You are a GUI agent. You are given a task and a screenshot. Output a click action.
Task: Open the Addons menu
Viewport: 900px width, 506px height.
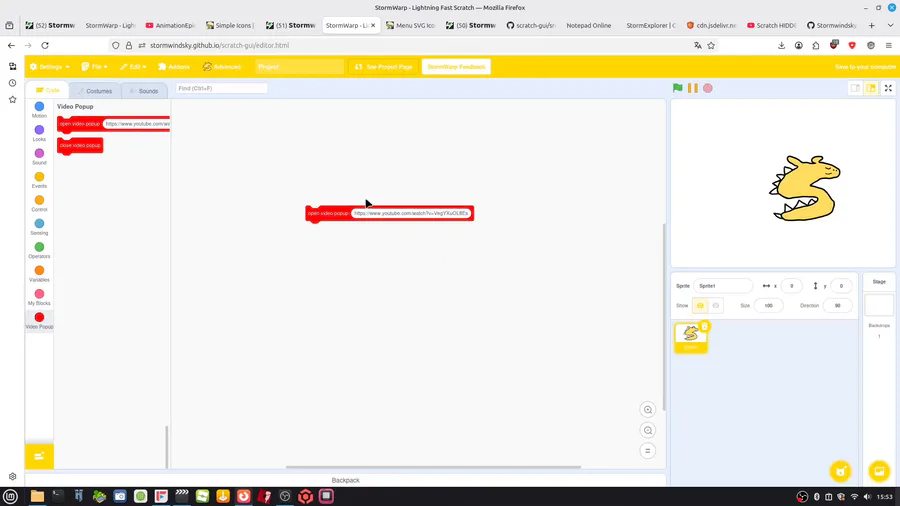(174, 67)
